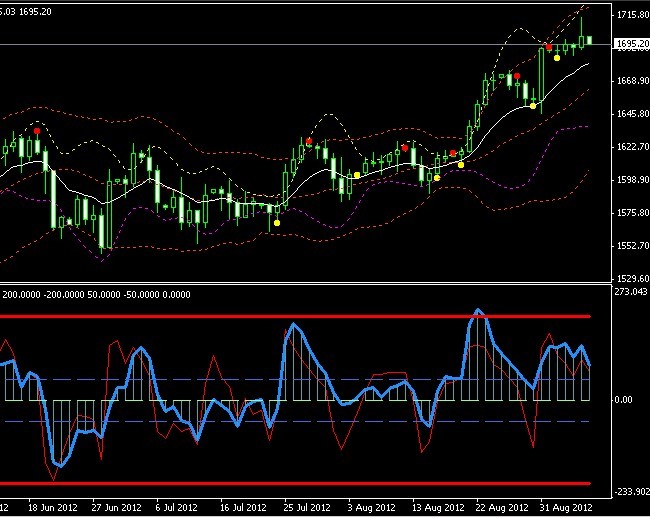Click the -50.0000 indicator level value text

(140, 295)
